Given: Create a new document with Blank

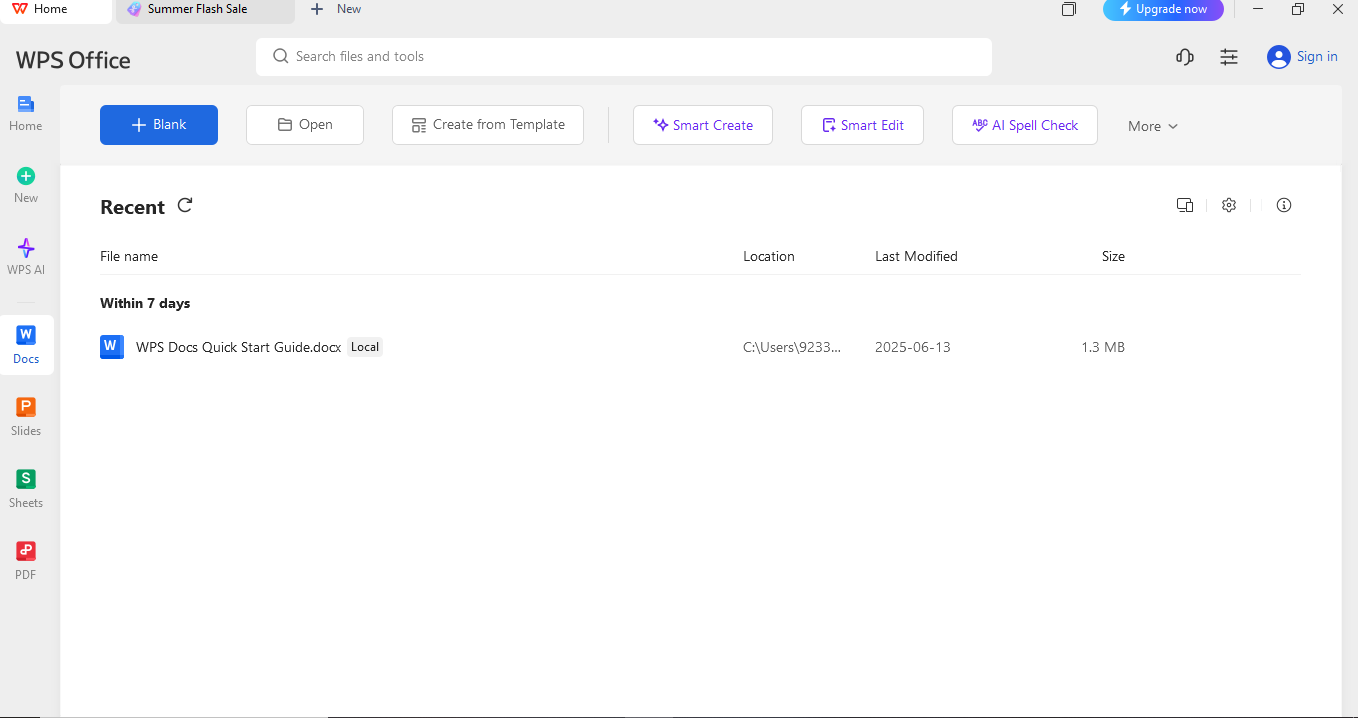Looking at the screenshot, I should (x=158, y=124).
